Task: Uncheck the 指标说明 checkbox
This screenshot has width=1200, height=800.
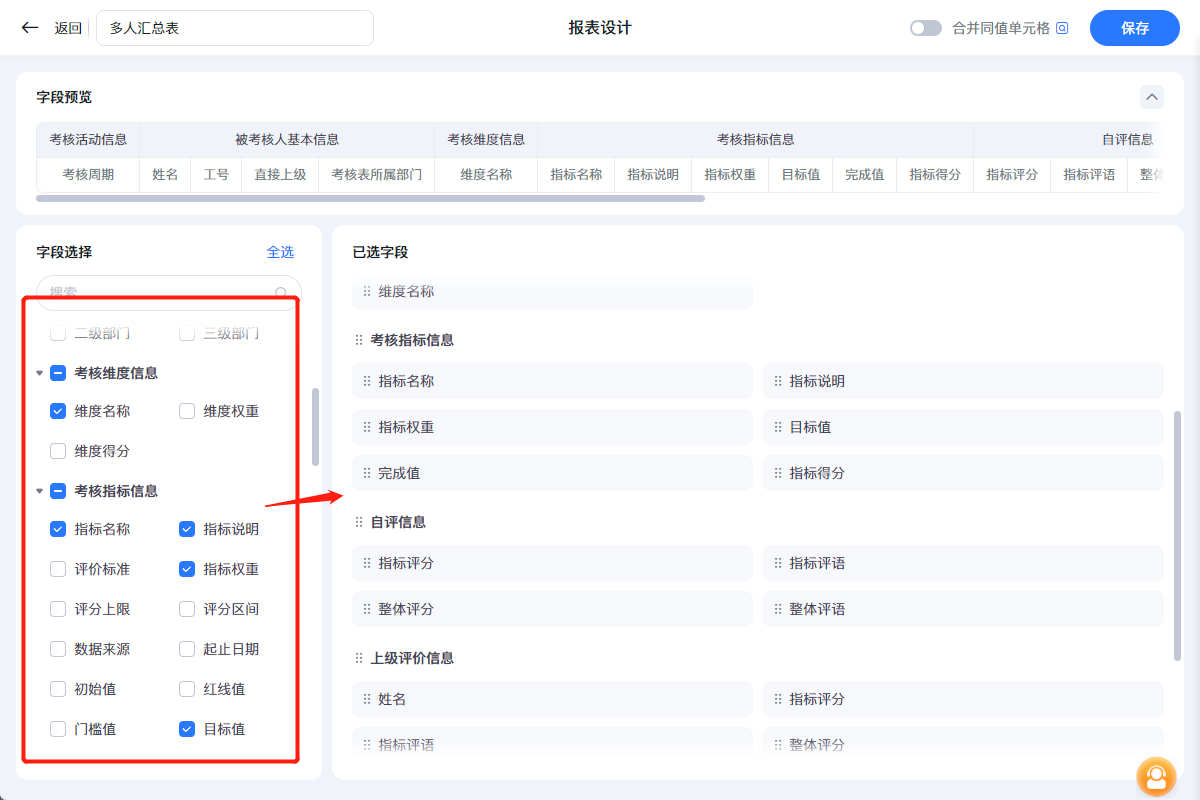Action: 187,529
